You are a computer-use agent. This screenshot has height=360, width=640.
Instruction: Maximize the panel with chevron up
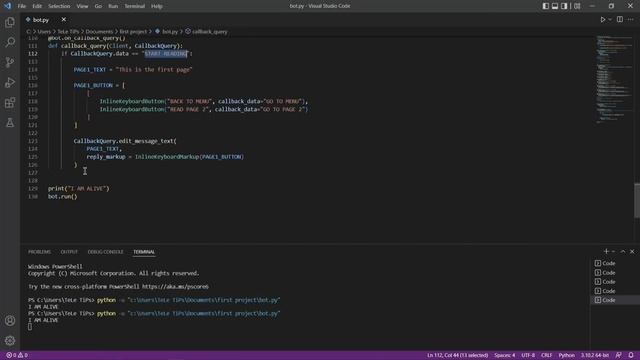[623, 251]
